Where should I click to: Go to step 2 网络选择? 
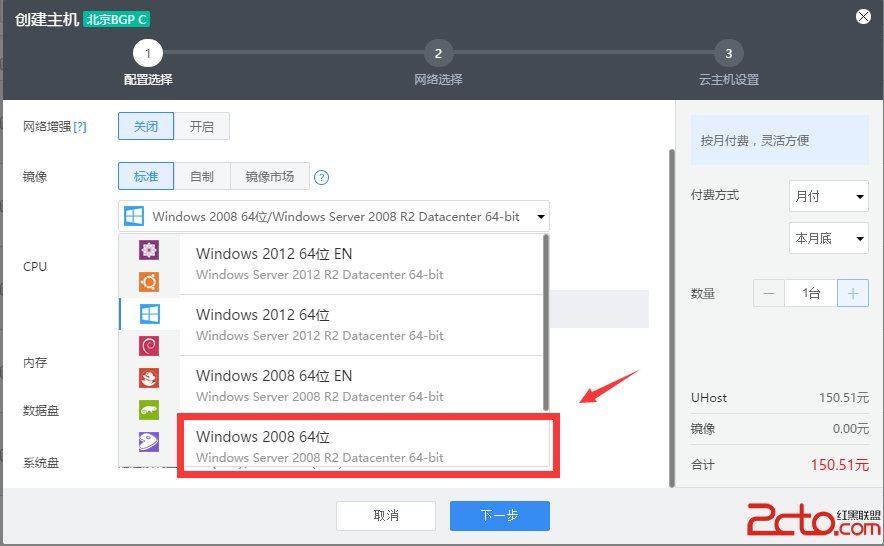tap(438, 53)
